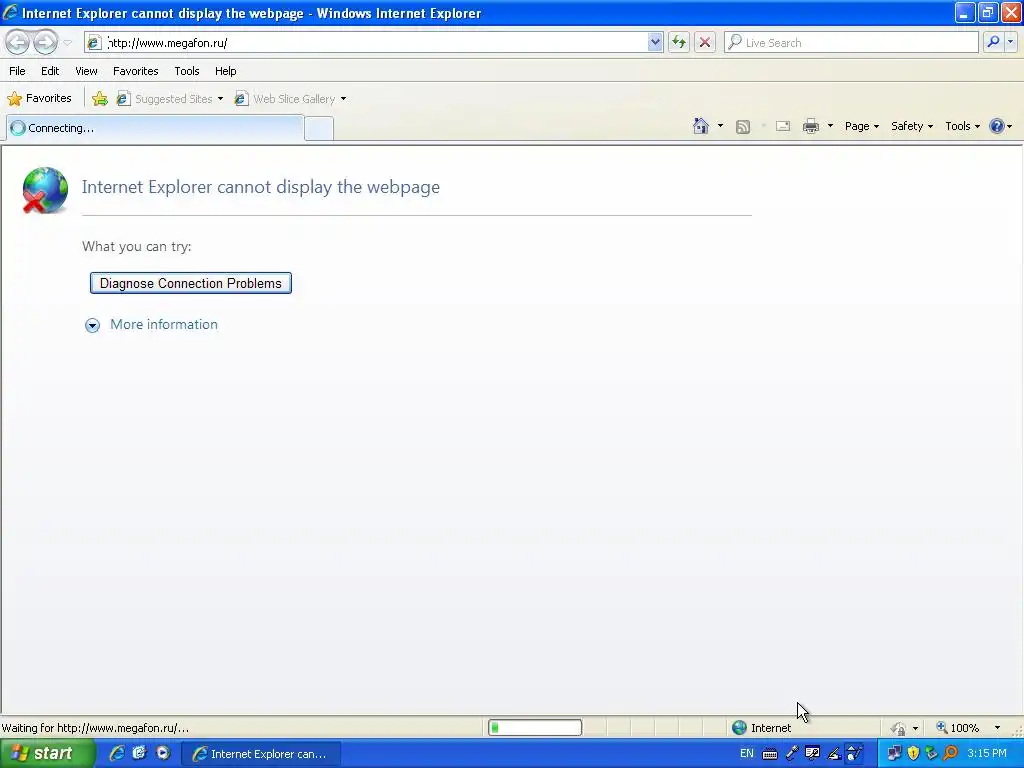Open the Favorites Center star button
The width and height of the screenshot is (1024, 768).
tap(39, 99)
